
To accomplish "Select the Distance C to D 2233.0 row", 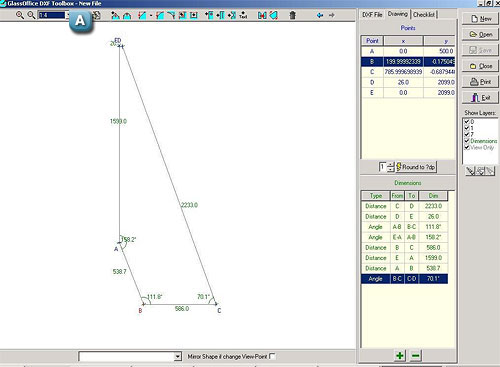I will (x=404, y=206).
